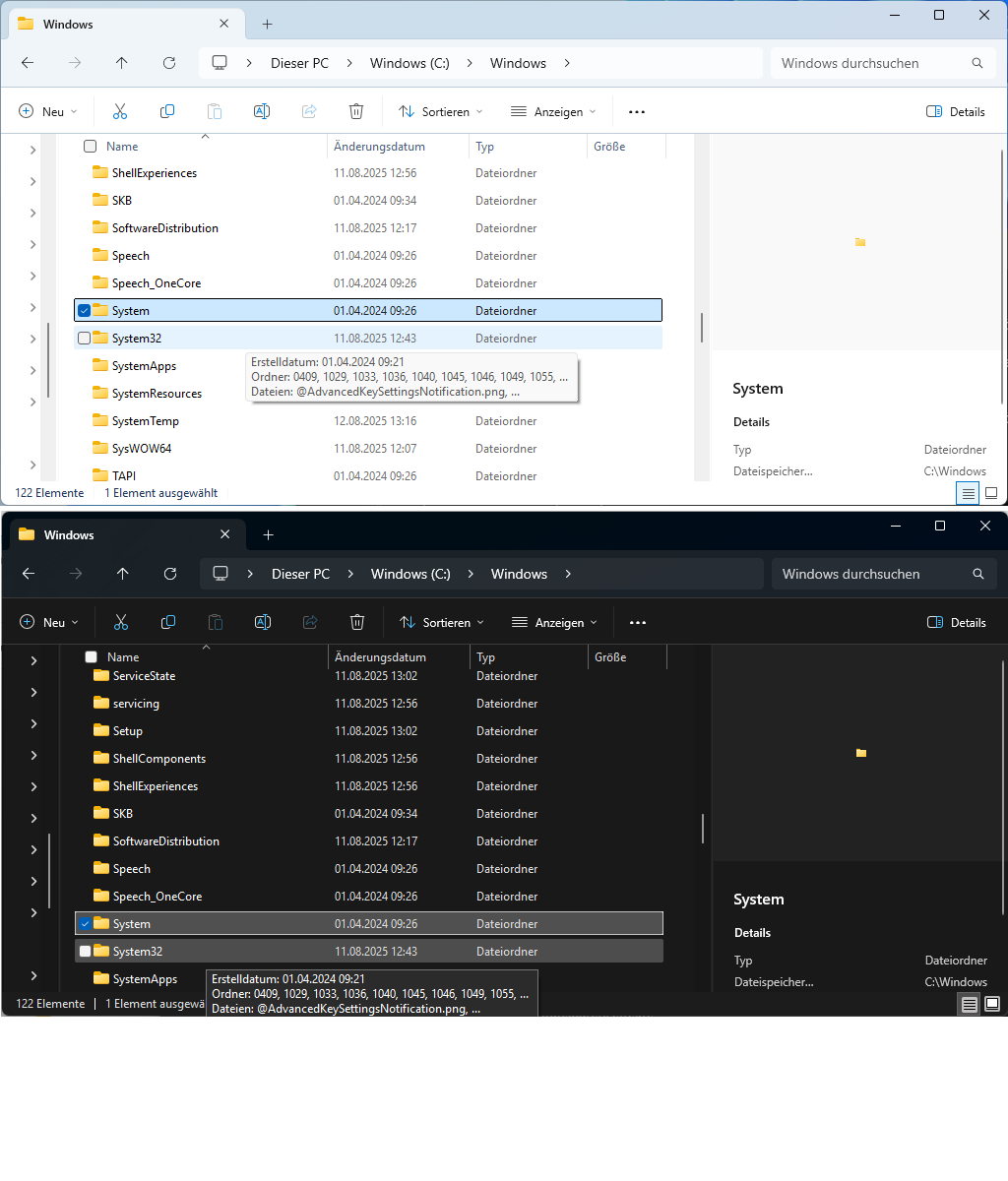The width and height of the screenshot is (1008, 1181).
Task: Toggle the Details pane button in the light window
Action: 956,111
